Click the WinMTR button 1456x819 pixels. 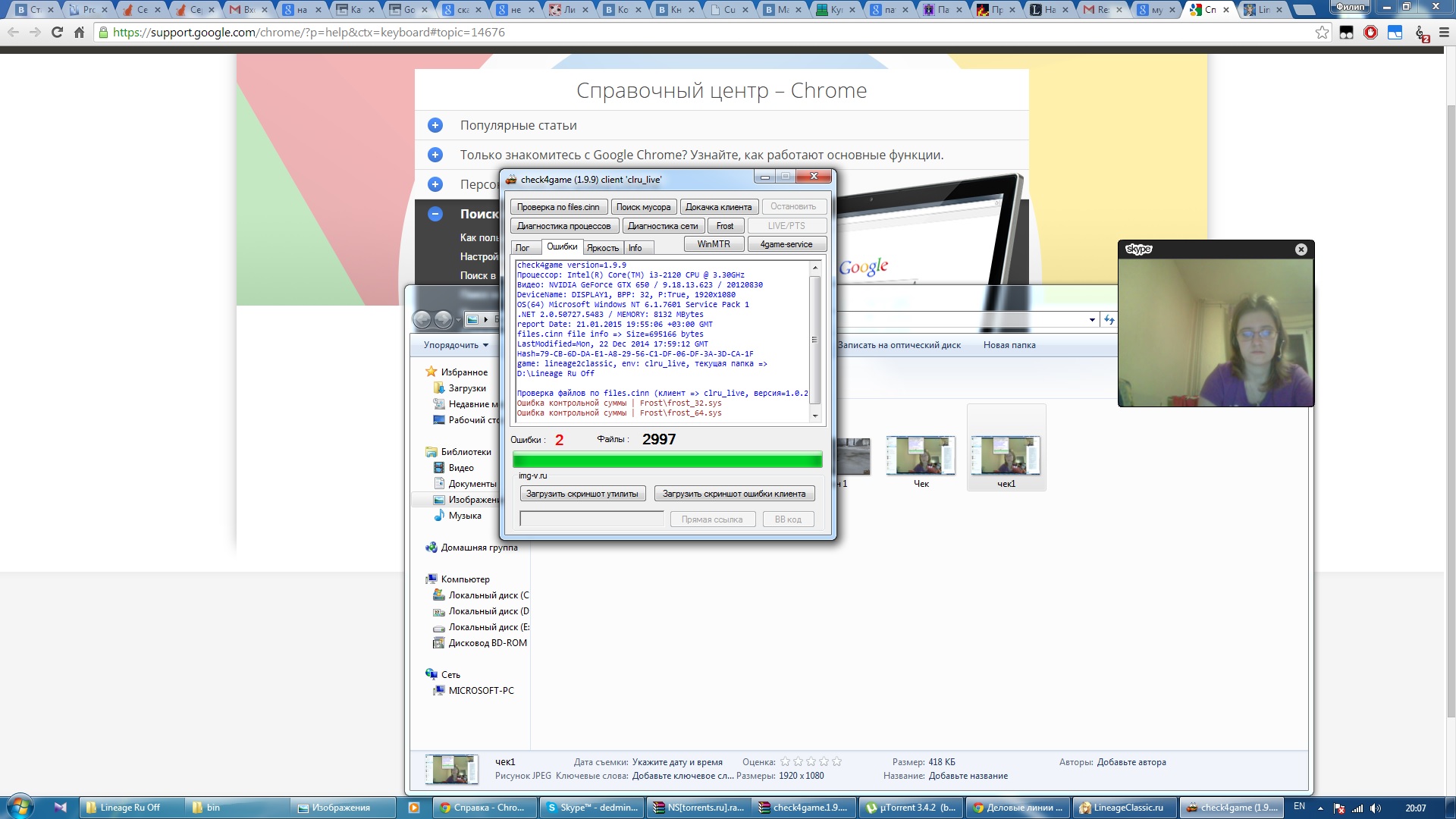tap(714, 244)
